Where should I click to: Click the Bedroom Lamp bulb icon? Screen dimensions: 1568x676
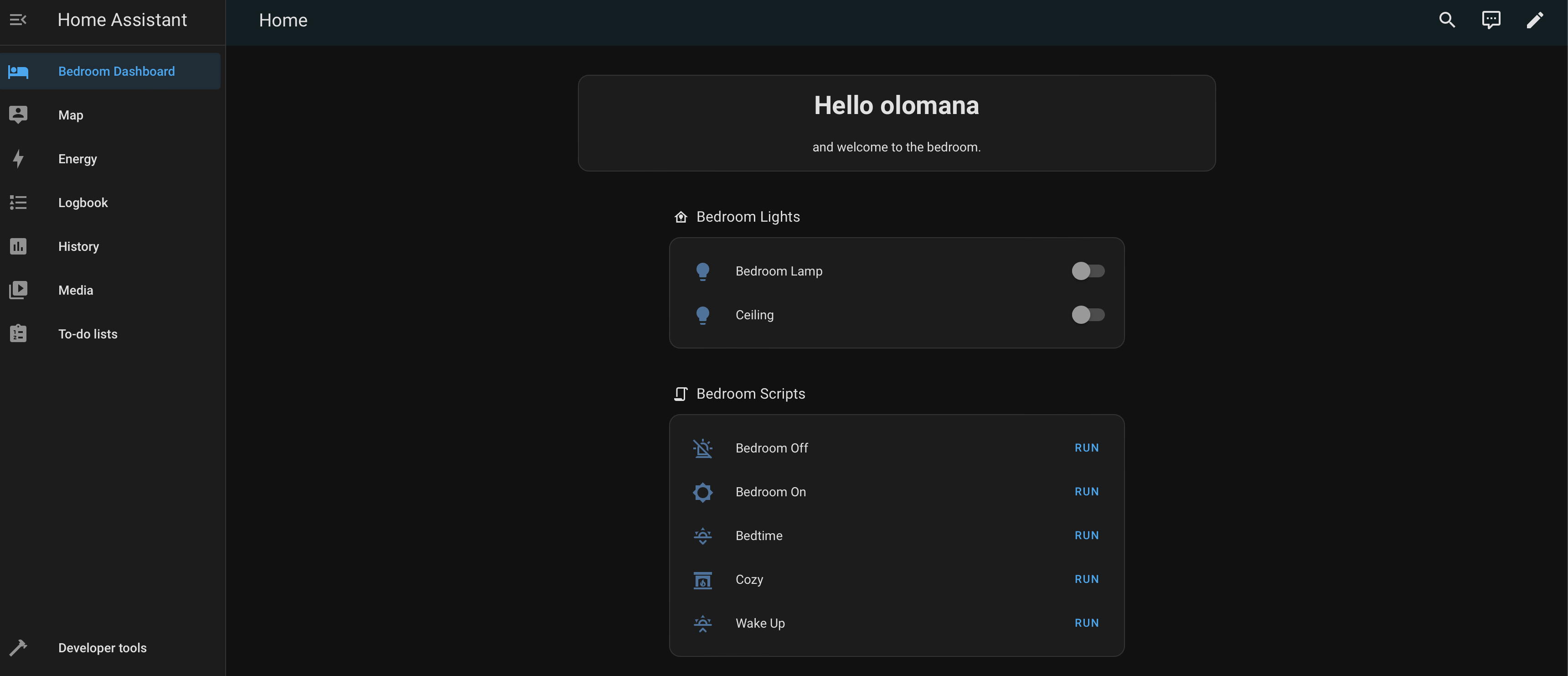tap(703, 271)
